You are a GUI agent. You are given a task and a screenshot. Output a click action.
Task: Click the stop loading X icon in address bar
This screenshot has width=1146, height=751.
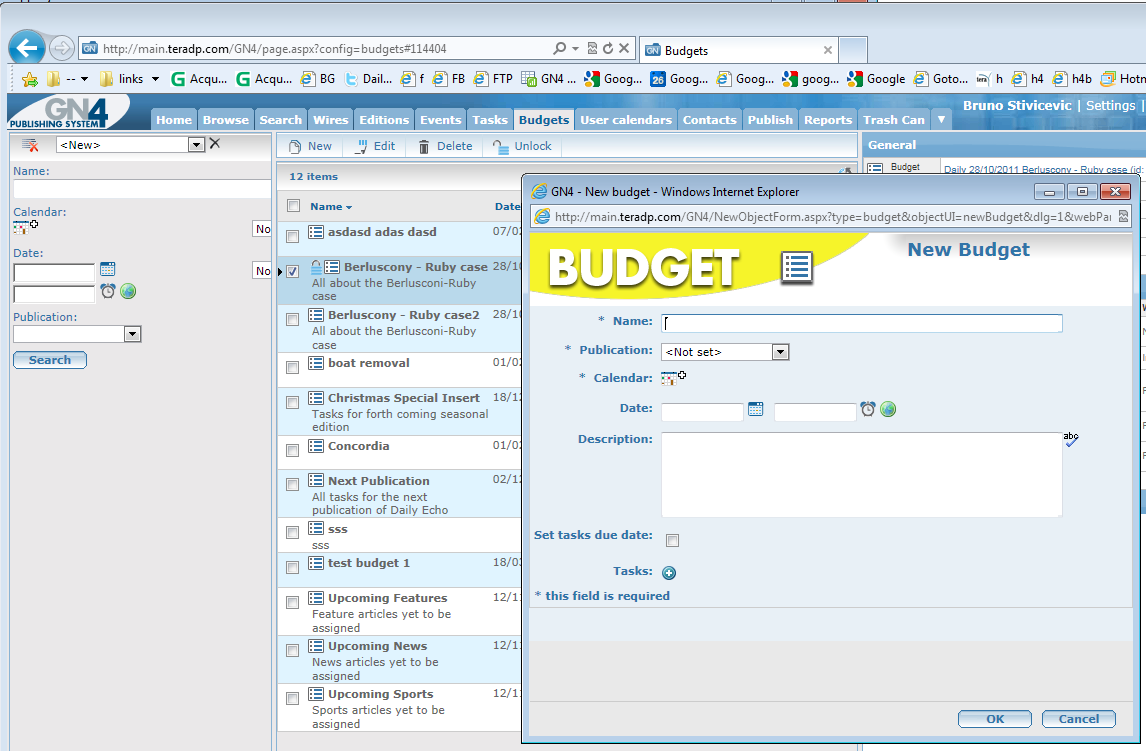point(623,48)
